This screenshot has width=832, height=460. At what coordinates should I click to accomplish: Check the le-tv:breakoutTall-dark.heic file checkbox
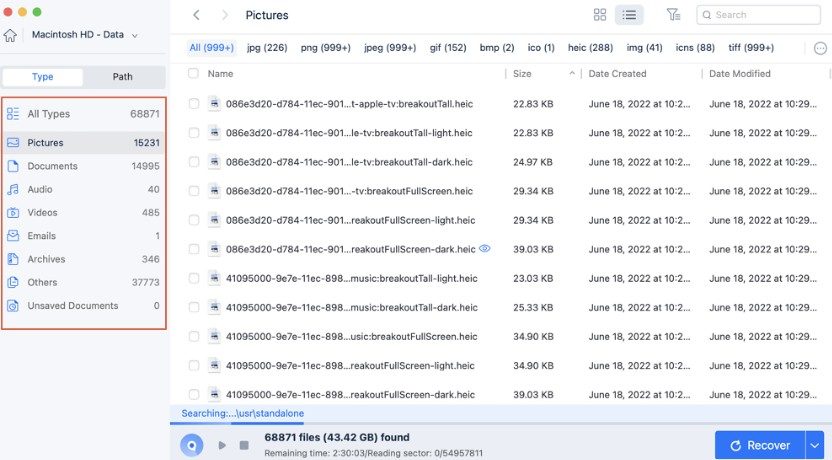194,162
